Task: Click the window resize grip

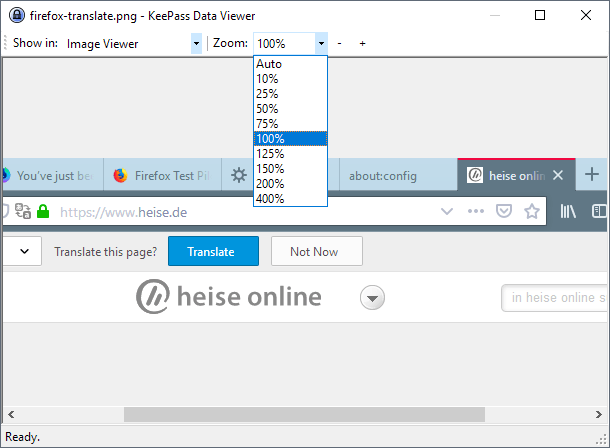Action: (601, 439)
